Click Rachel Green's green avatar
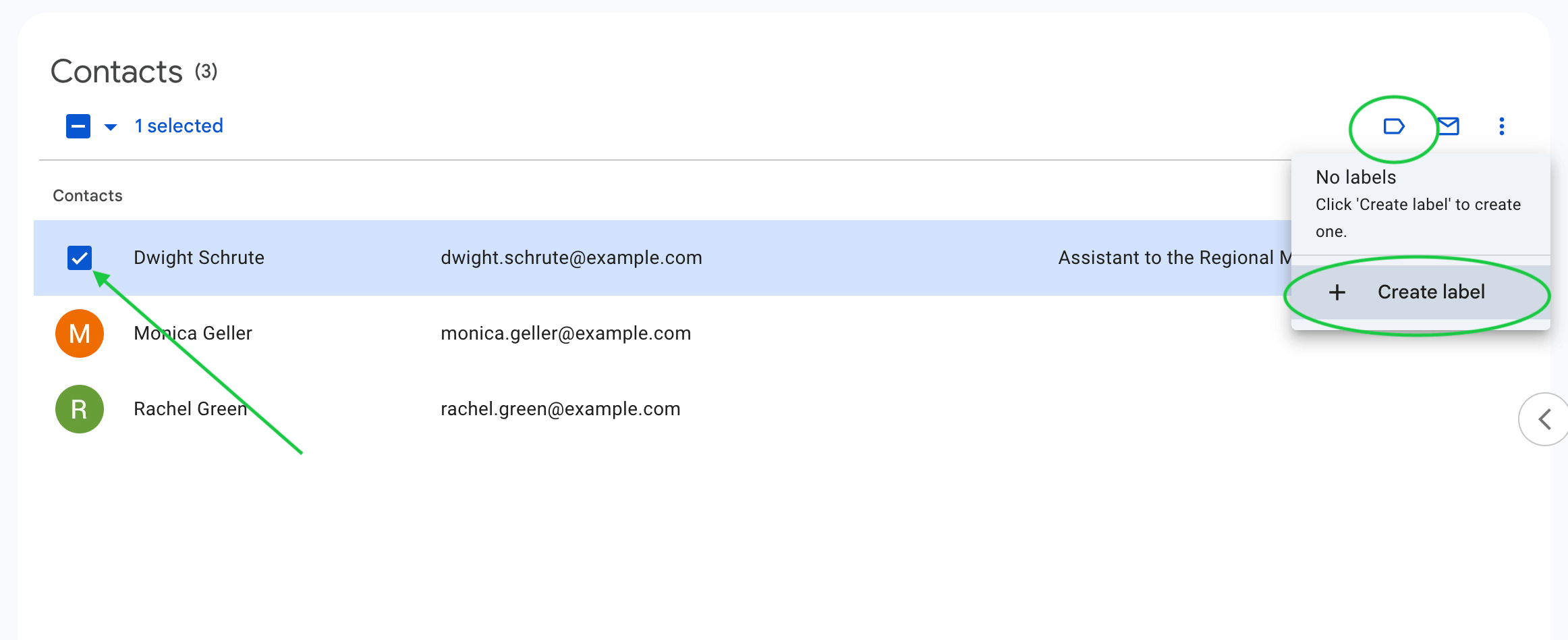1568x640 pixels. (x=80, y=409)
